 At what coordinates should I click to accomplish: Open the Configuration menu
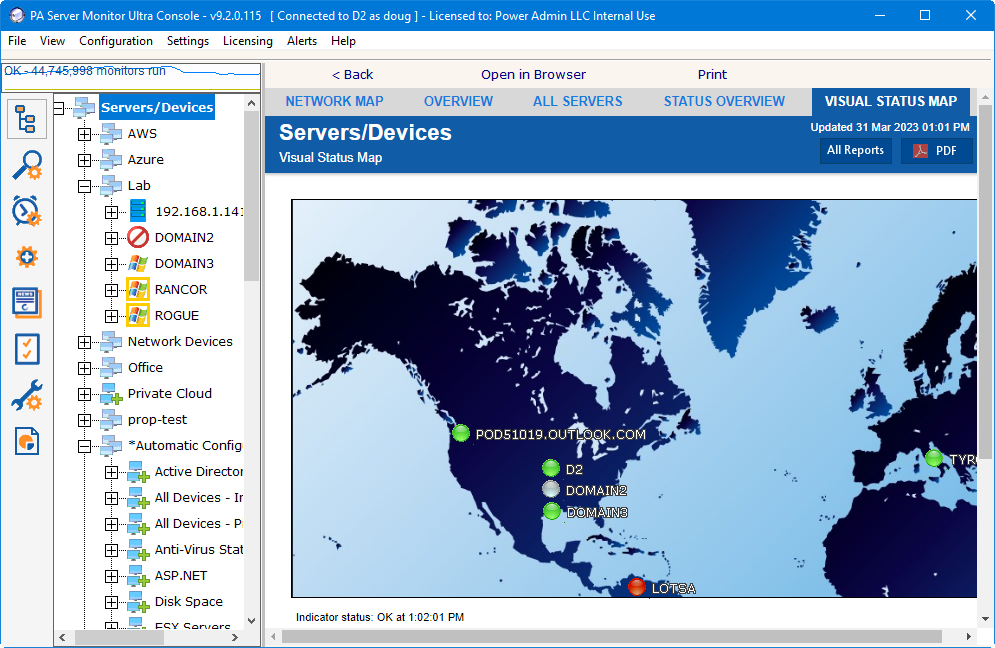116,41
